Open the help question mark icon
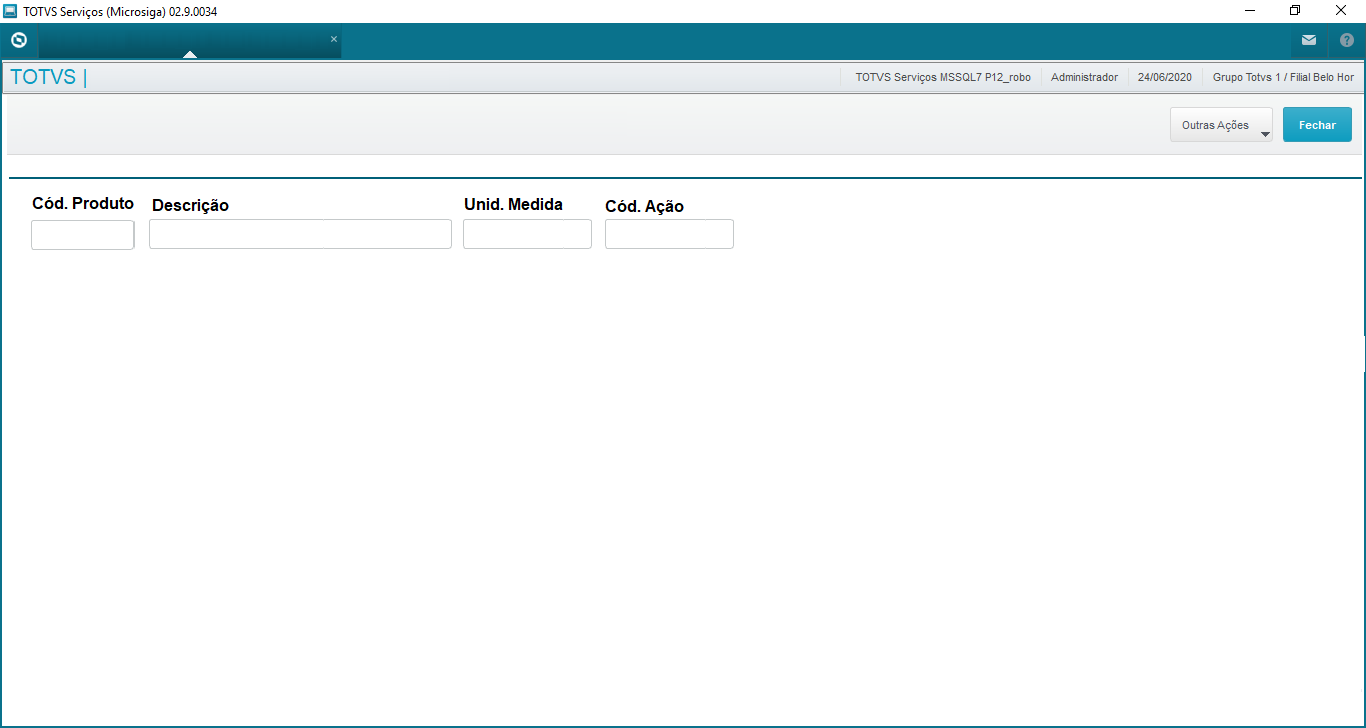The image size is (1366, 728). pos(1346,41)
